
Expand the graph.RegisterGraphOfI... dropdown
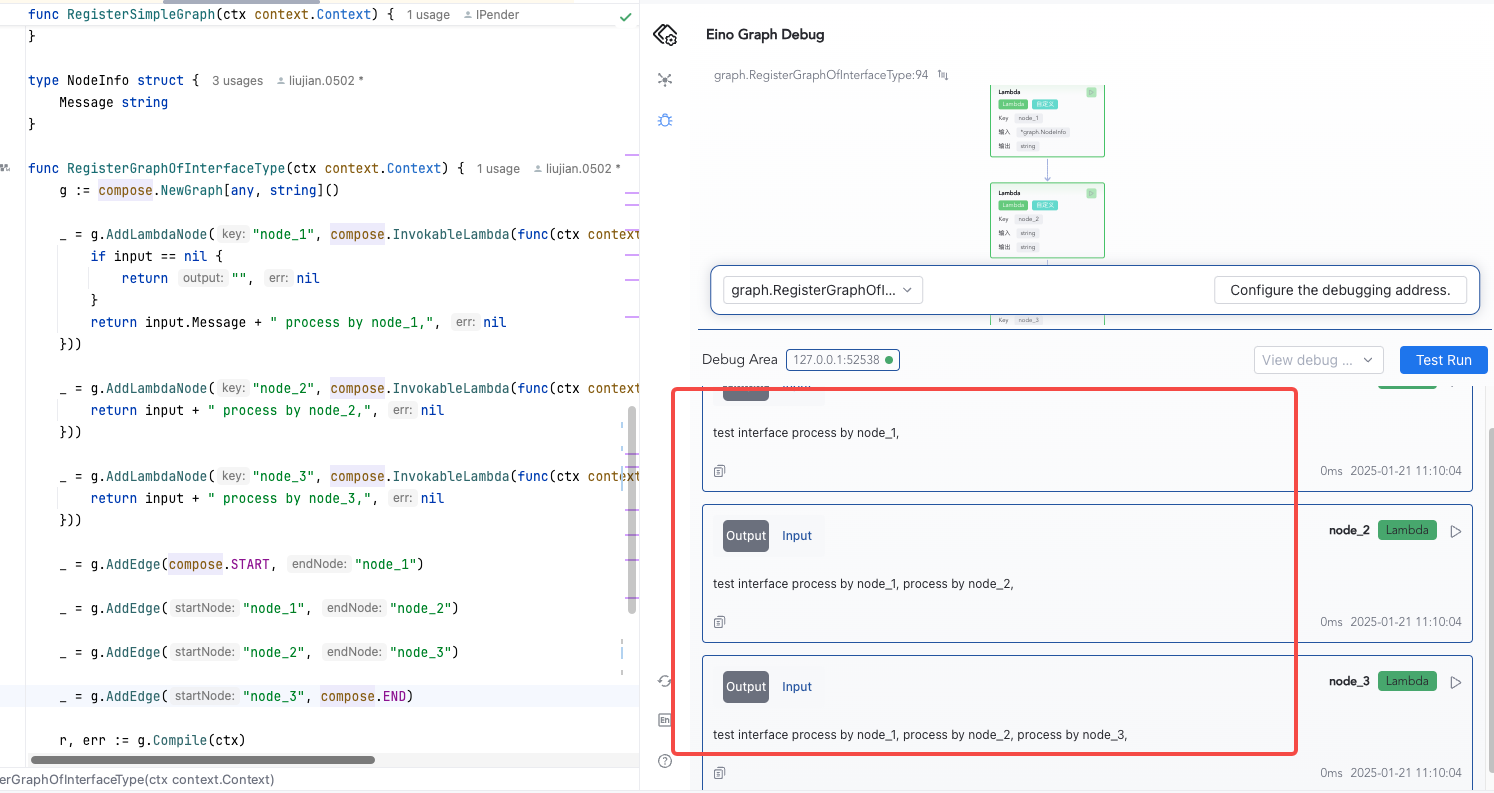[822, 290]
